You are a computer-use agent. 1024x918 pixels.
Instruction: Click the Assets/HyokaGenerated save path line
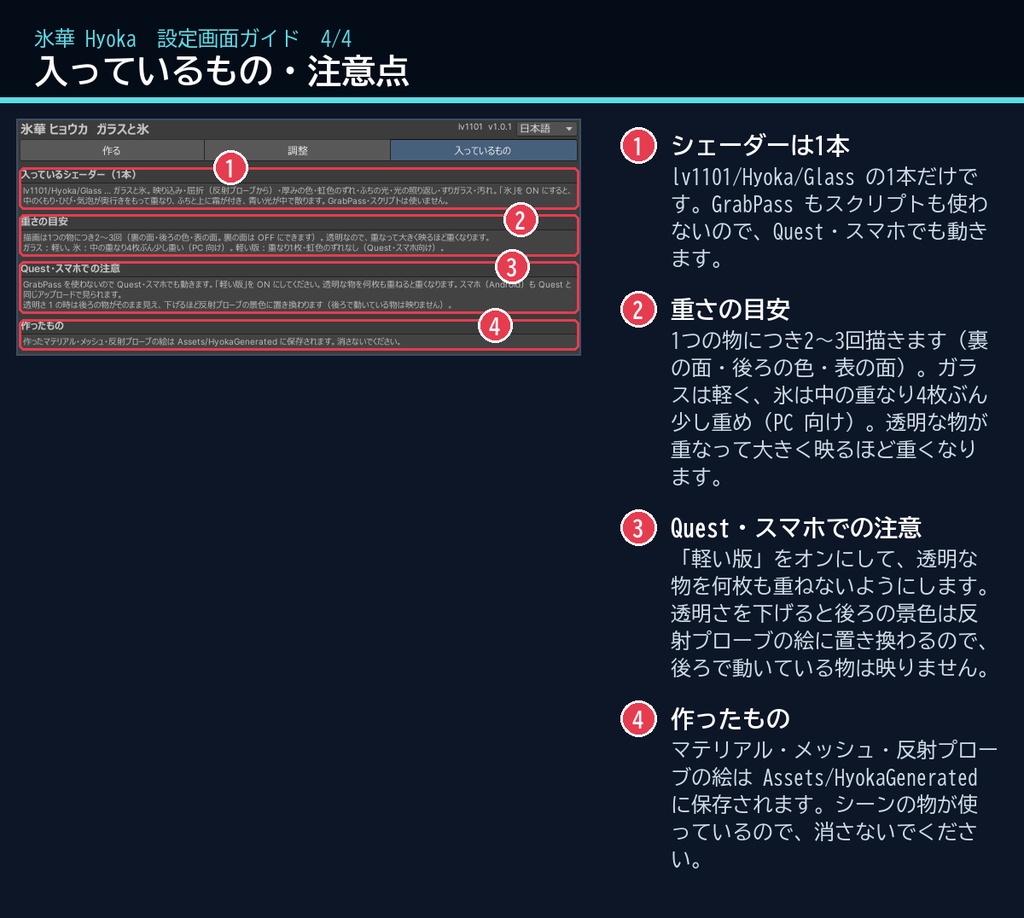click(x=212, y=341)
